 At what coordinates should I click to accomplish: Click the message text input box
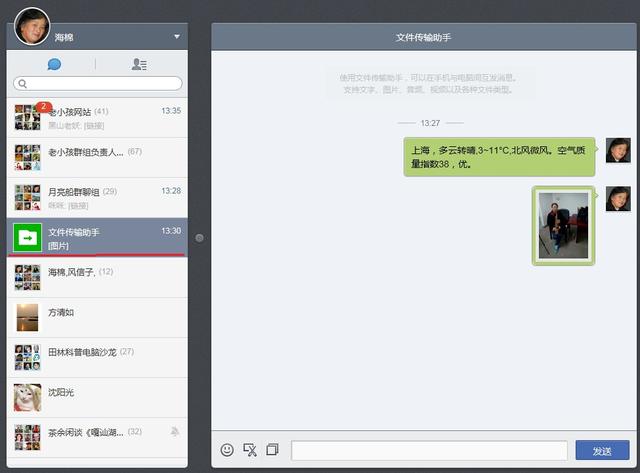428,451
